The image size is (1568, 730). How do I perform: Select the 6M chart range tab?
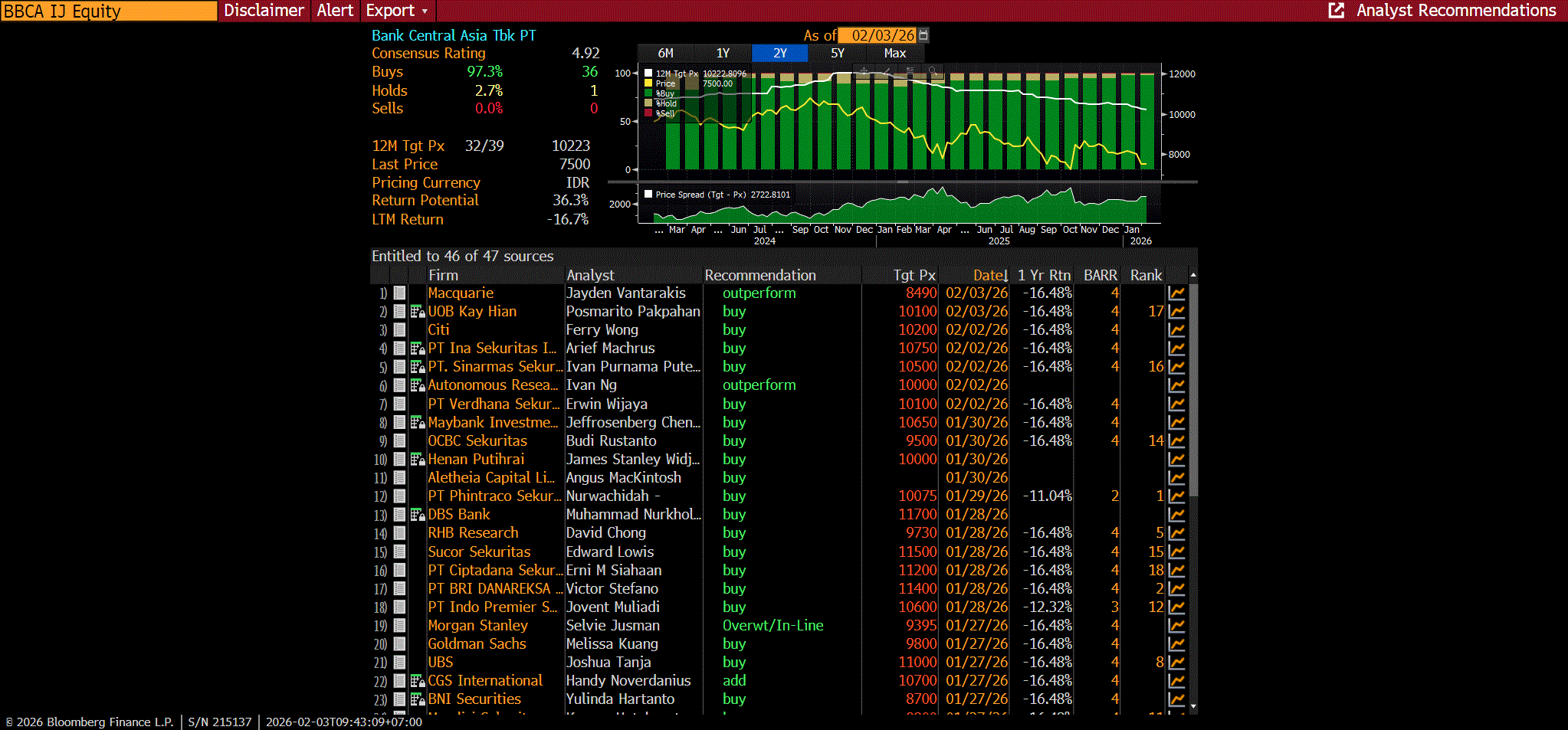pyautogui.click(x=665, y=53)
